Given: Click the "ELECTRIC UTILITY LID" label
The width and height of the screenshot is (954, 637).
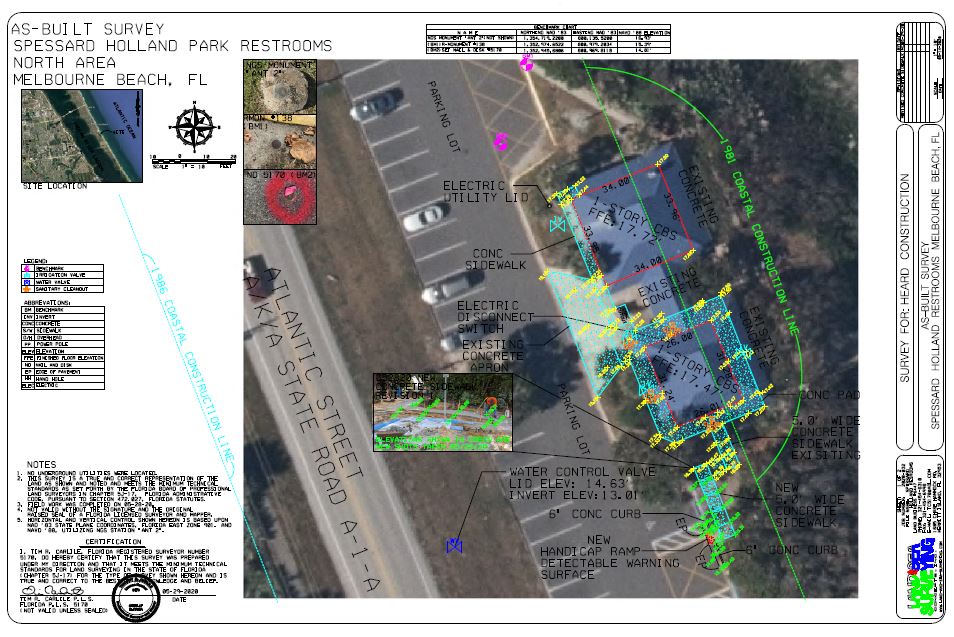Looking at the screenshot, I should (x=486, y=192).
